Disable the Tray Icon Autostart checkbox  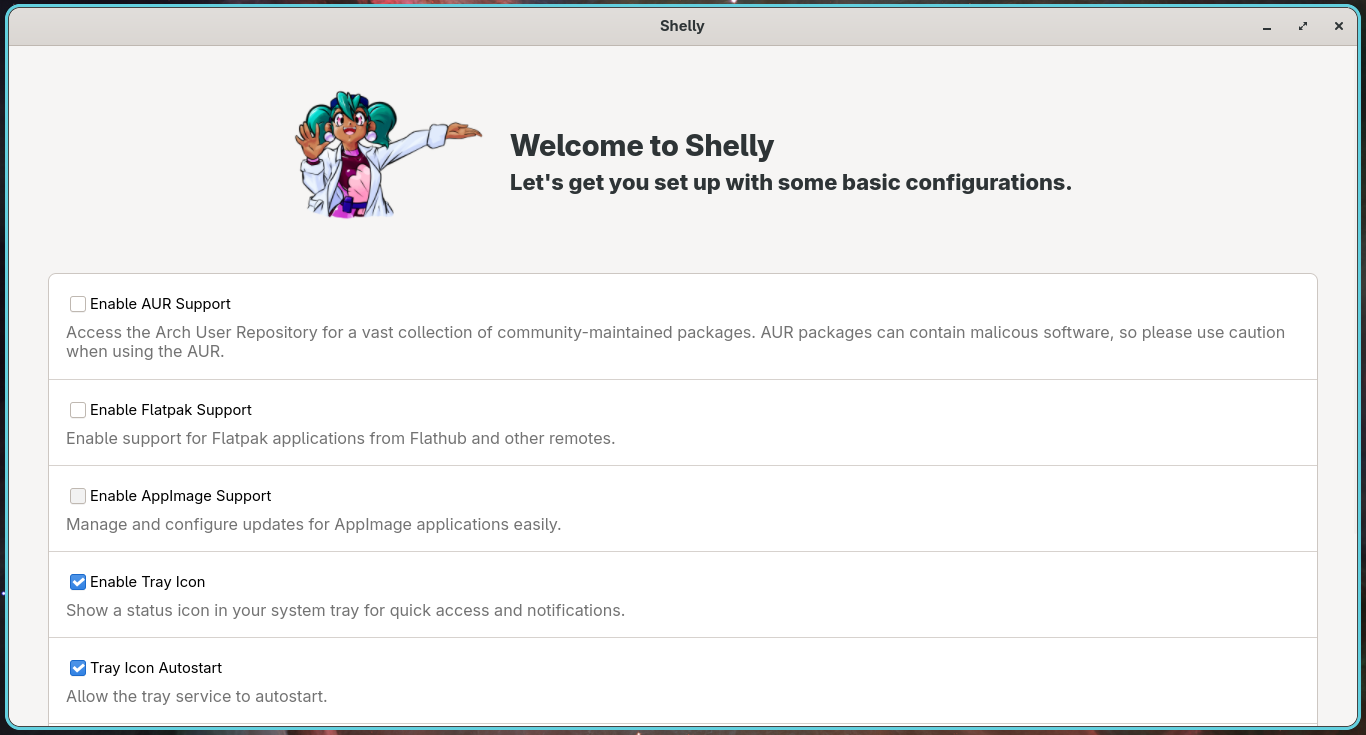point(78,668)
